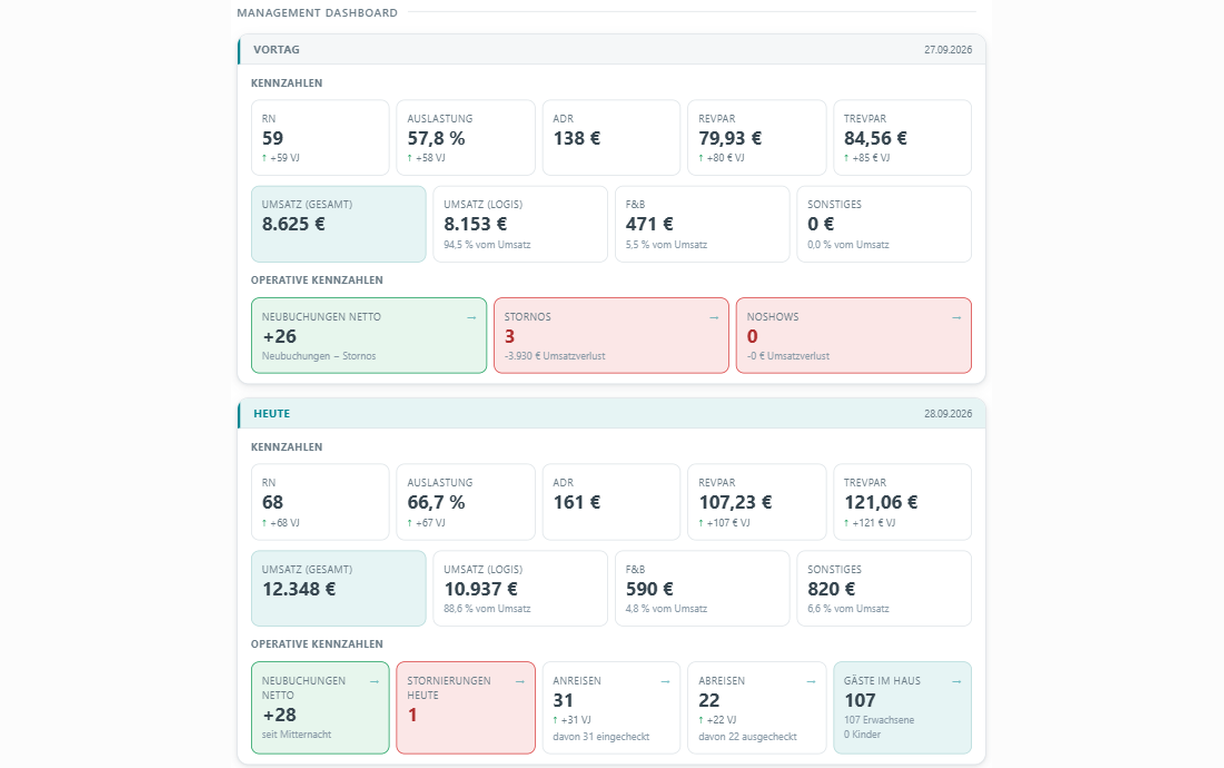The width and height of the screenshot is (1224, 768).
Task: Click the '+68 VJ' comparison text
Action: point(285,522)
